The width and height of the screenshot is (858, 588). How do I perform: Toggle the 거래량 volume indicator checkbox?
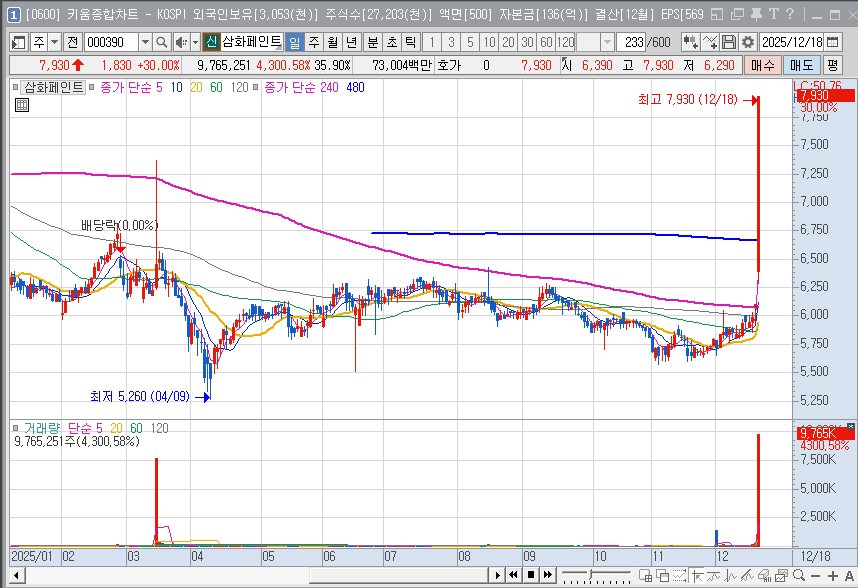point(16,428)
